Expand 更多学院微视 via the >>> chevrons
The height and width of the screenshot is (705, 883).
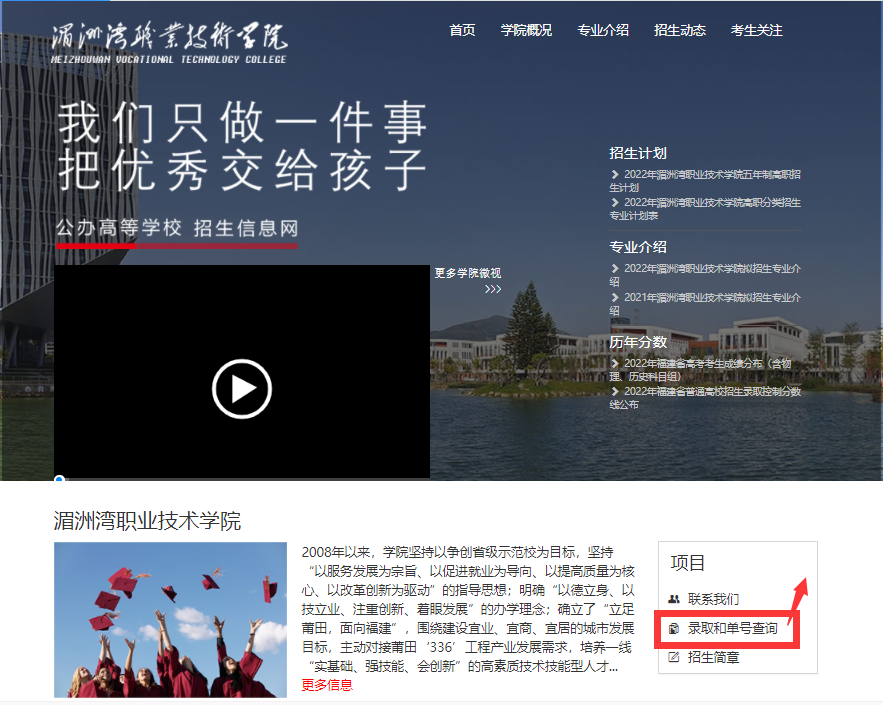493,288
